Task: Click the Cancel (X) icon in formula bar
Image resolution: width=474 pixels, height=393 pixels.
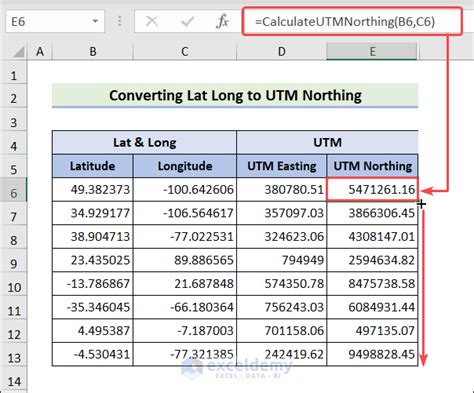Action: pos(152,22)
